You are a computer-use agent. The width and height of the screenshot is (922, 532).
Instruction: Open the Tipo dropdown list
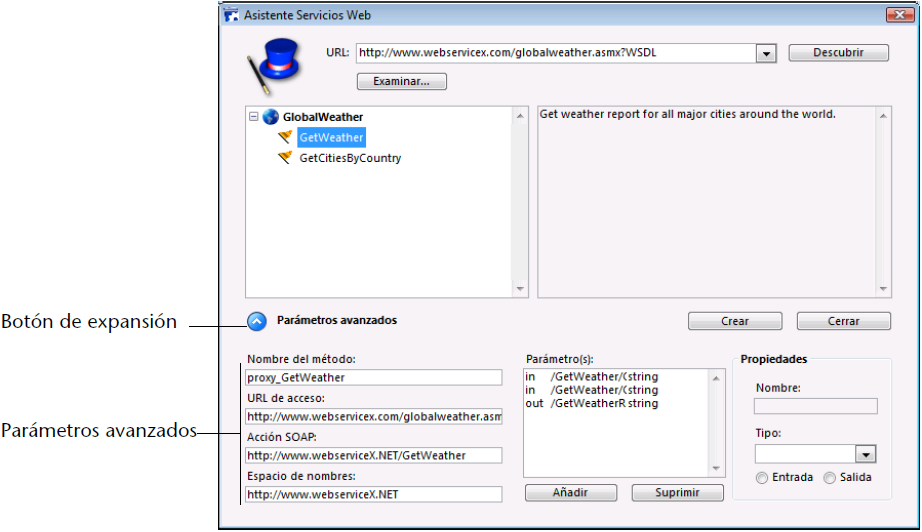tap(865, 454)
